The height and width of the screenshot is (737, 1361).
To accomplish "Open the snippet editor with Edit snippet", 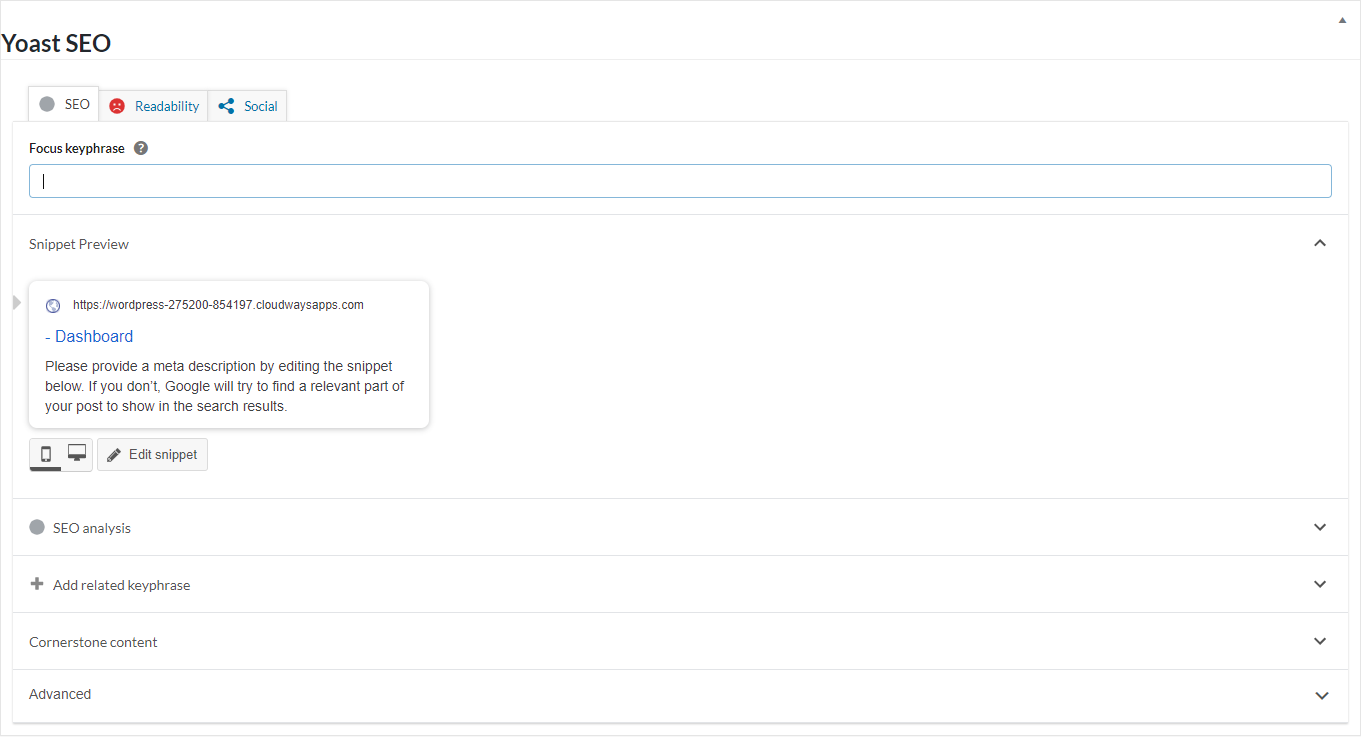I will pos(152,454).
